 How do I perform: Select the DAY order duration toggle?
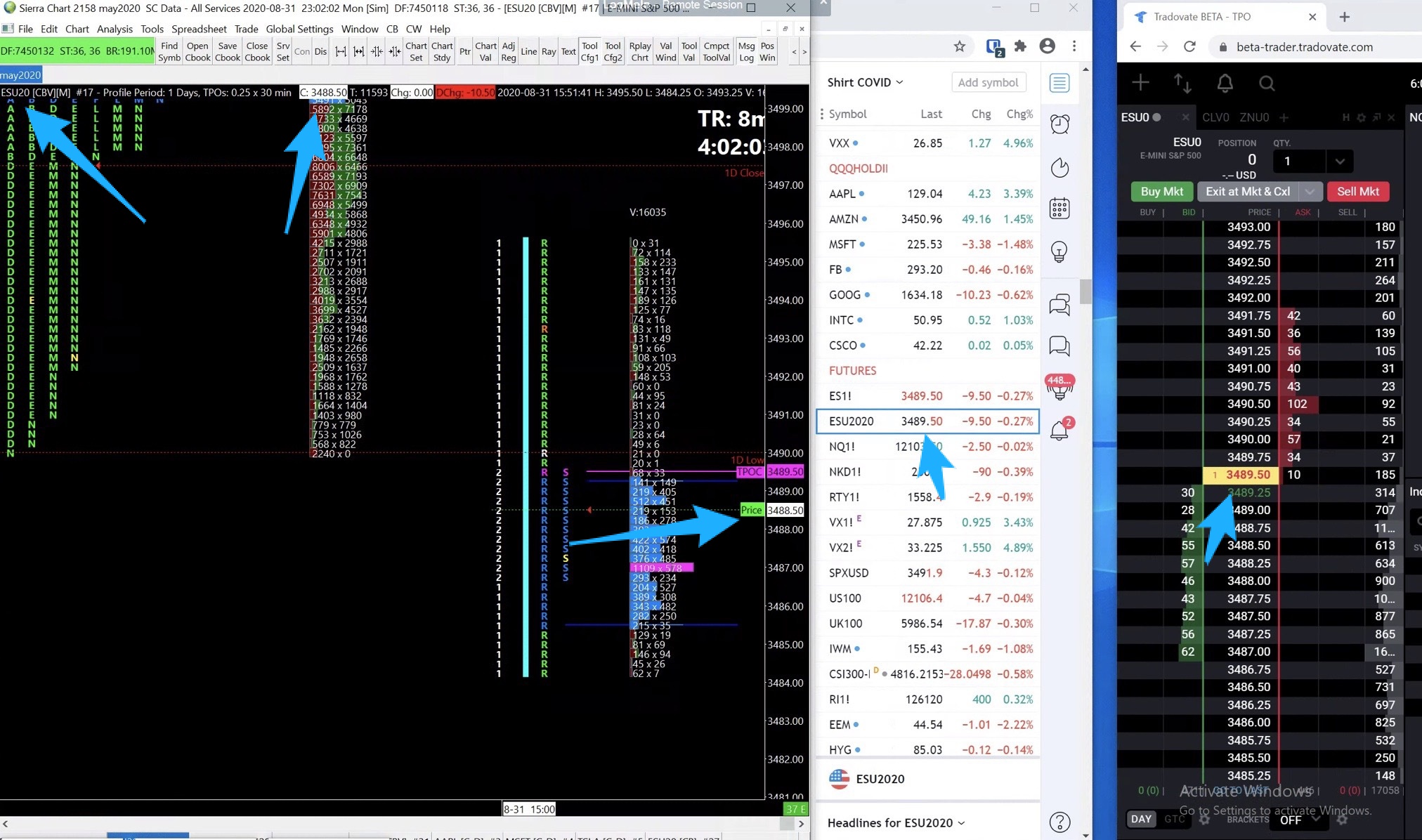(x=1141, y=819)
